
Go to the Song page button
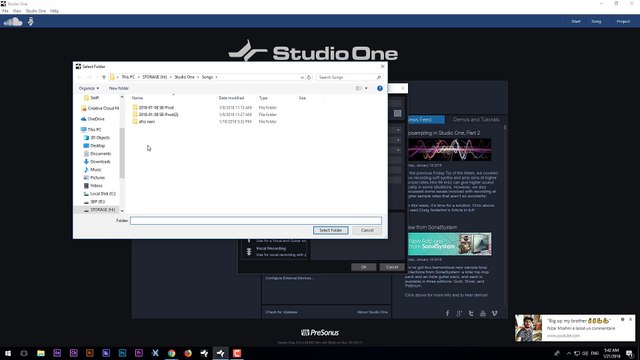pos(596,21)
